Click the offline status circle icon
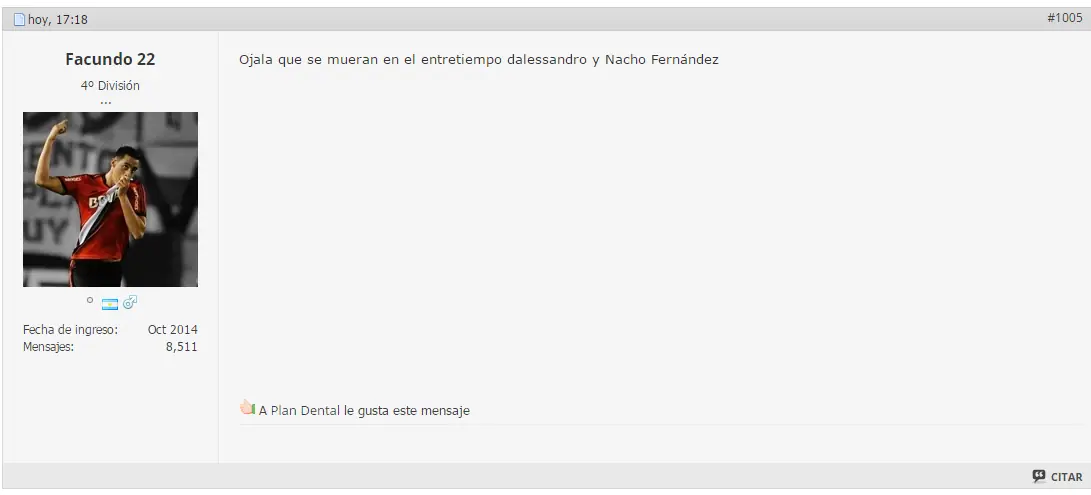Image resolution: width=1091 pixels, height=495 pixels. (90, 301)
